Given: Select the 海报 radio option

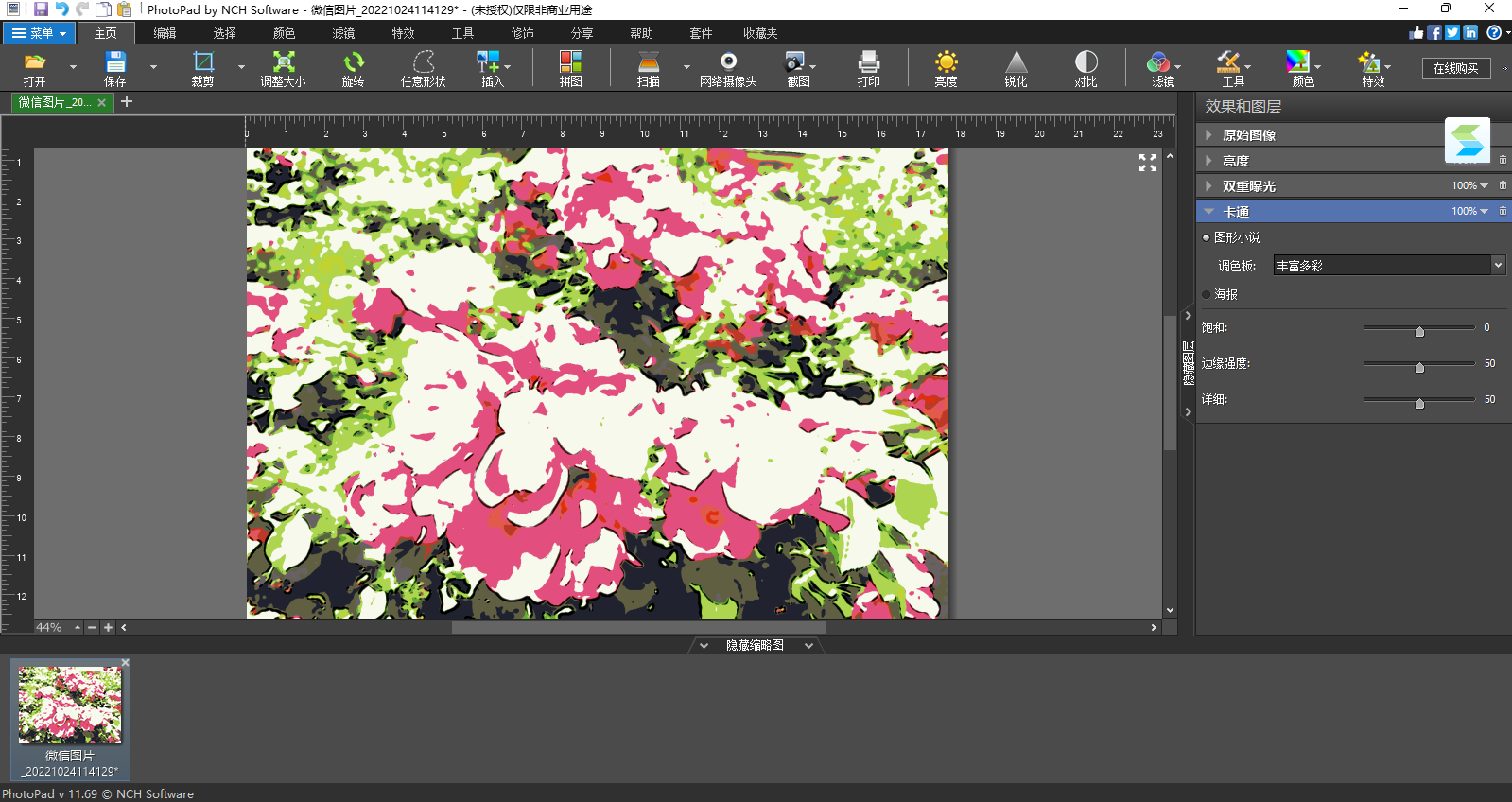Looking at the screenshot, I should coord(1207,294).
